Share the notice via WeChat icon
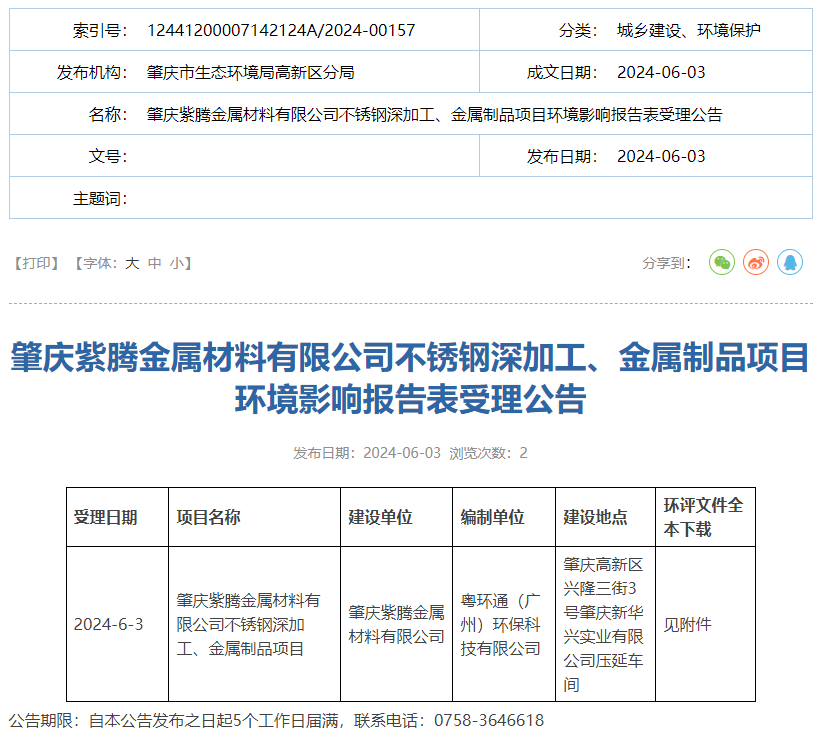 pos(721,263)
